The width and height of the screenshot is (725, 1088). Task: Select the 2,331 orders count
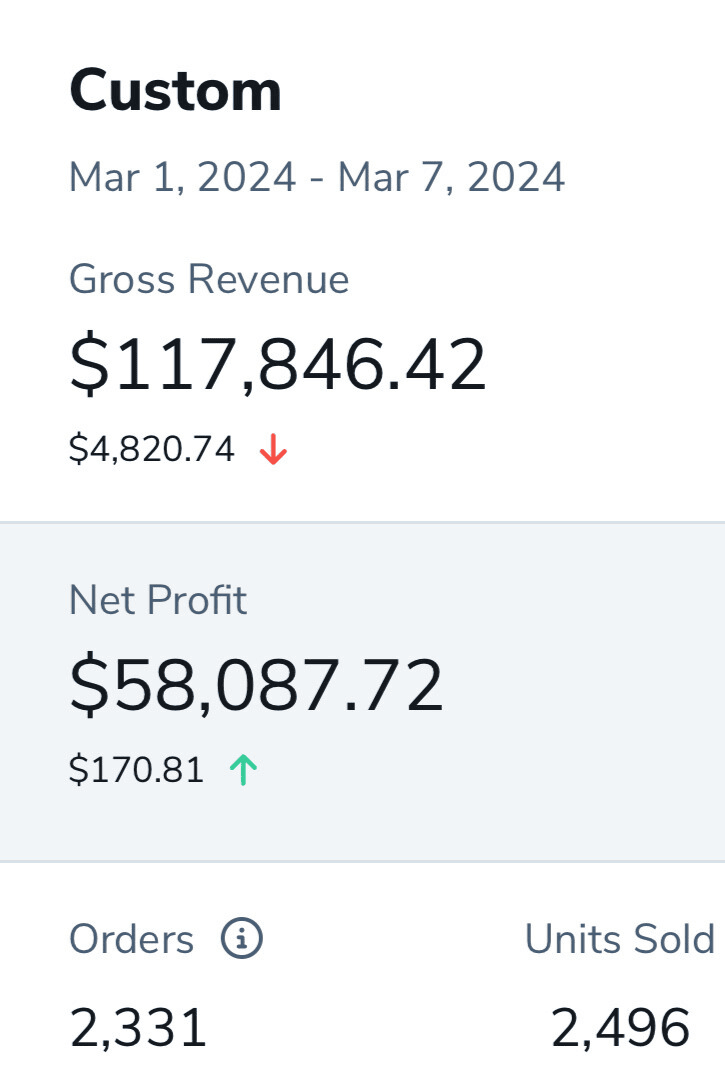point(138,1028)
